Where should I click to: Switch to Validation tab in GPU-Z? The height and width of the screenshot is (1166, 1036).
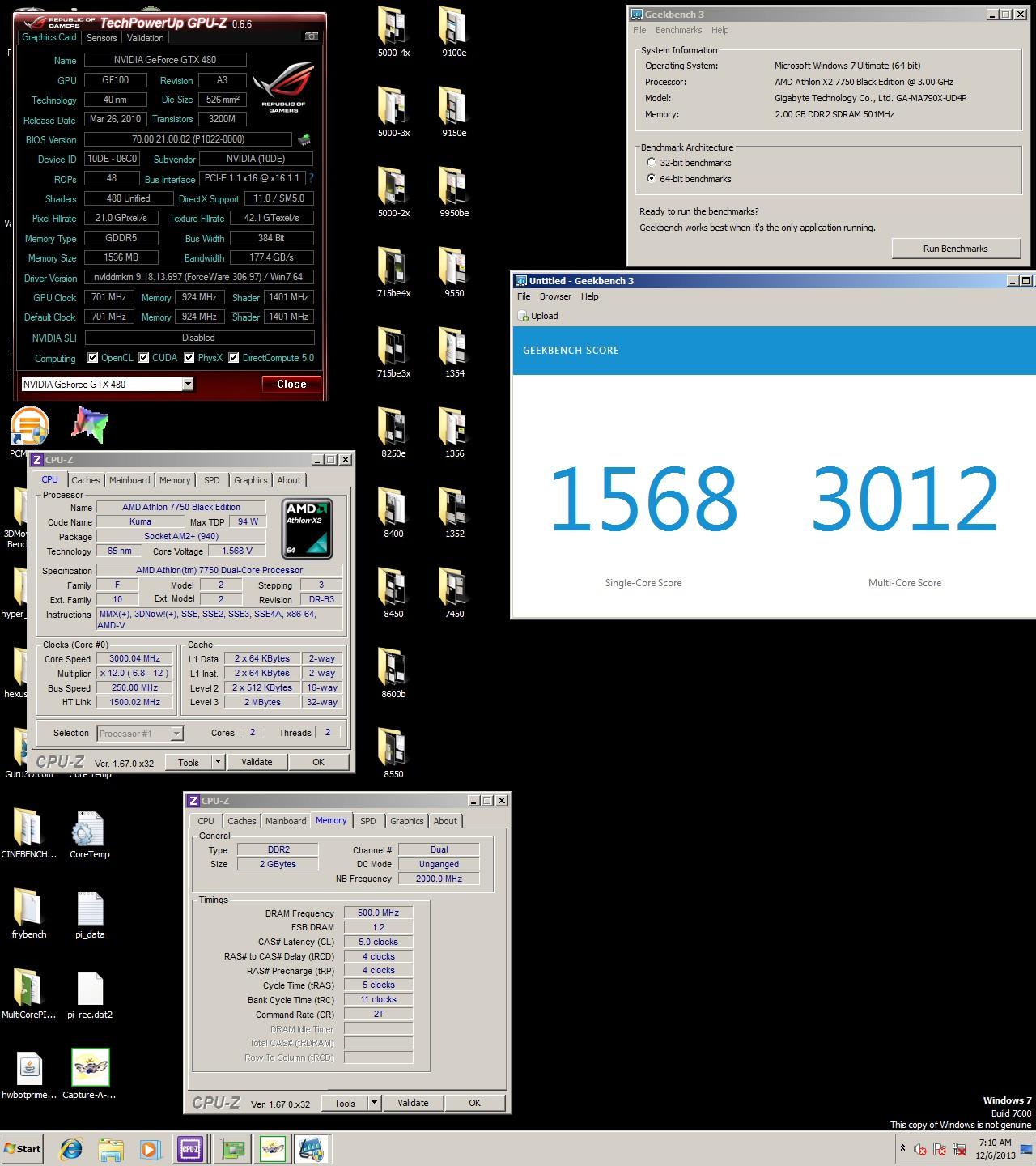(x=146, y=37)
